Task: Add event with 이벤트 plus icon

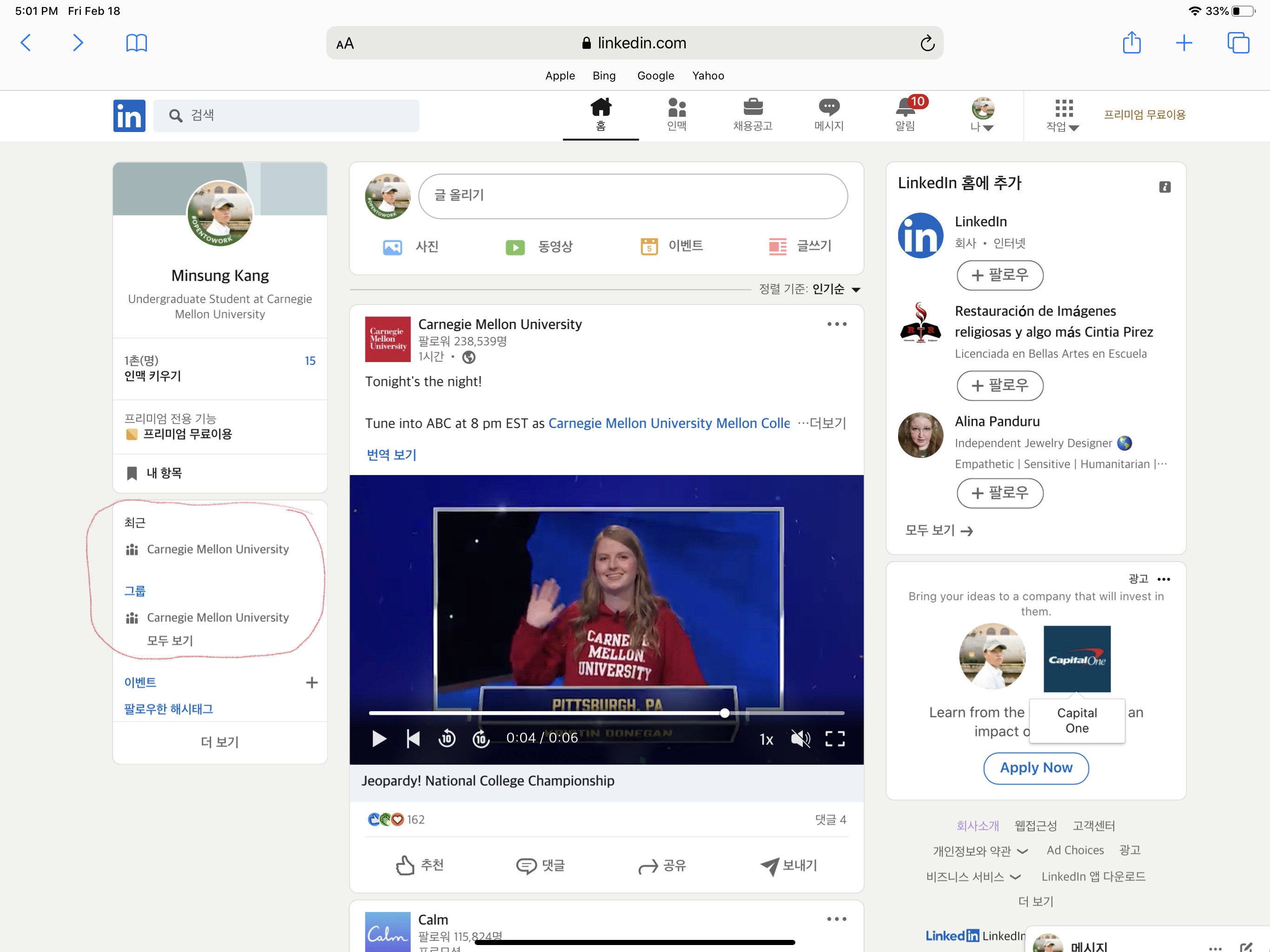Action: pos(312,683)
